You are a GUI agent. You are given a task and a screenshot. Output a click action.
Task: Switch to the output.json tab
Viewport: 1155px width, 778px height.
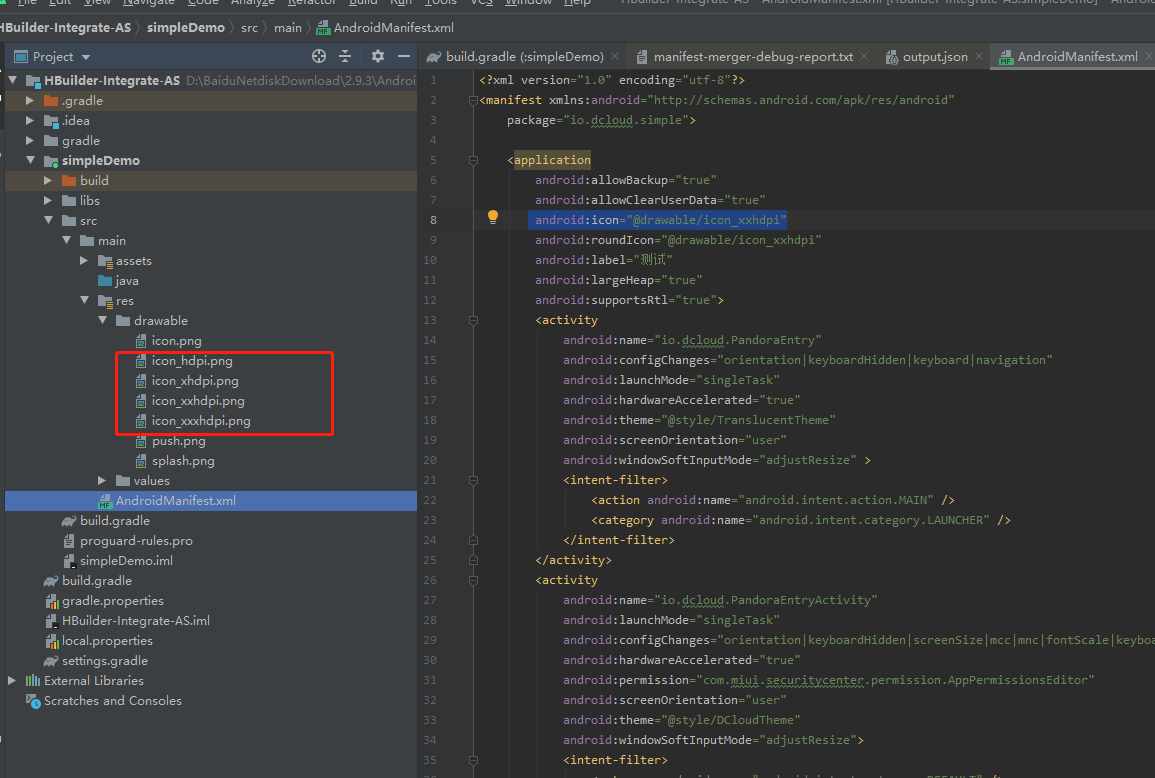[934, 57]
